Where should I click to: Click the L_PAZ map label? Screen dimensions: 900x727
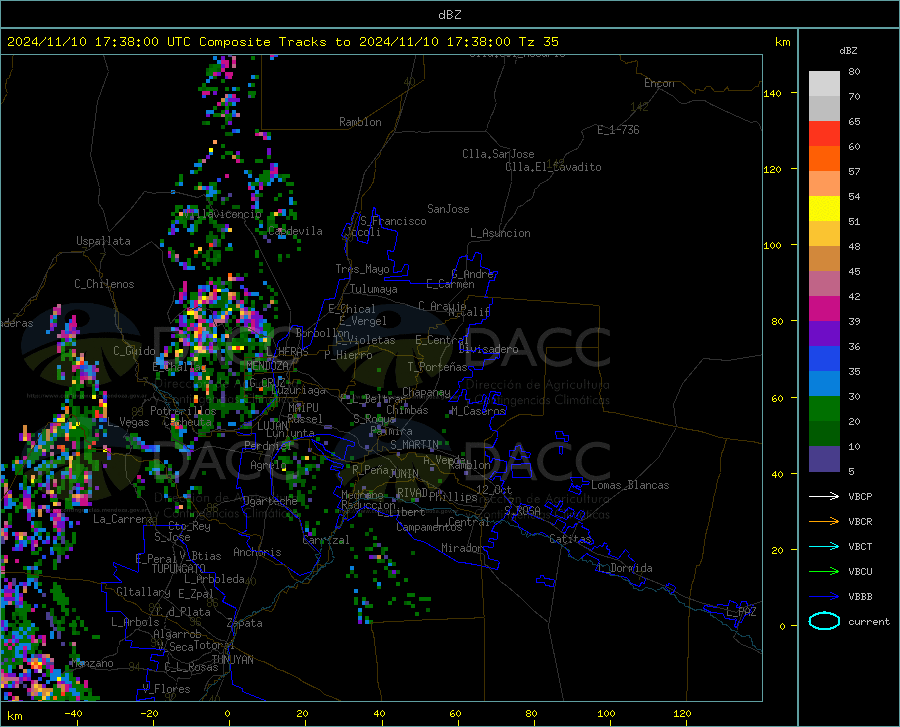point(741,612)
